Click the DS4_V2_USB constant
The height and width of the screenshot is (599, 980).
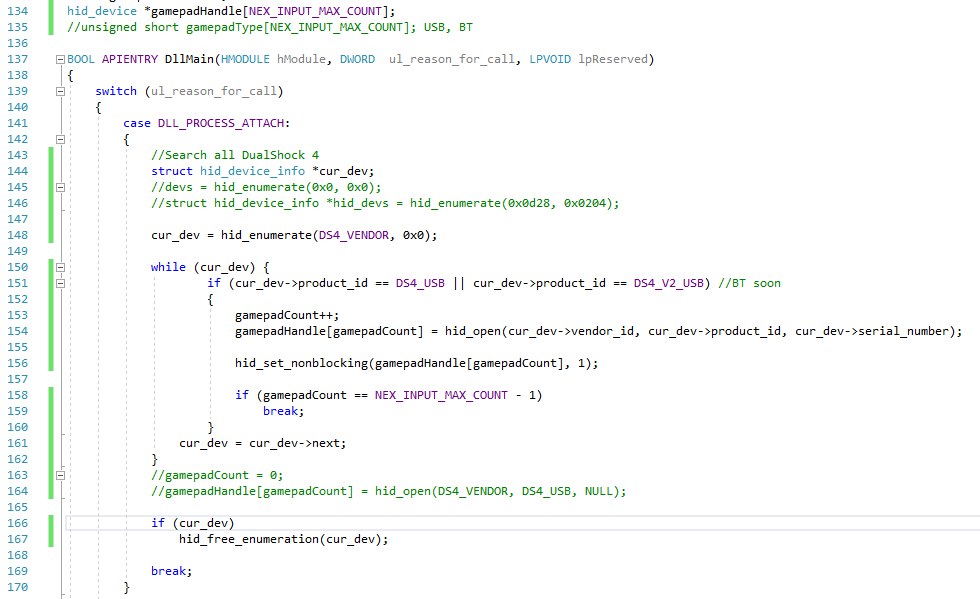click(669, 283)
